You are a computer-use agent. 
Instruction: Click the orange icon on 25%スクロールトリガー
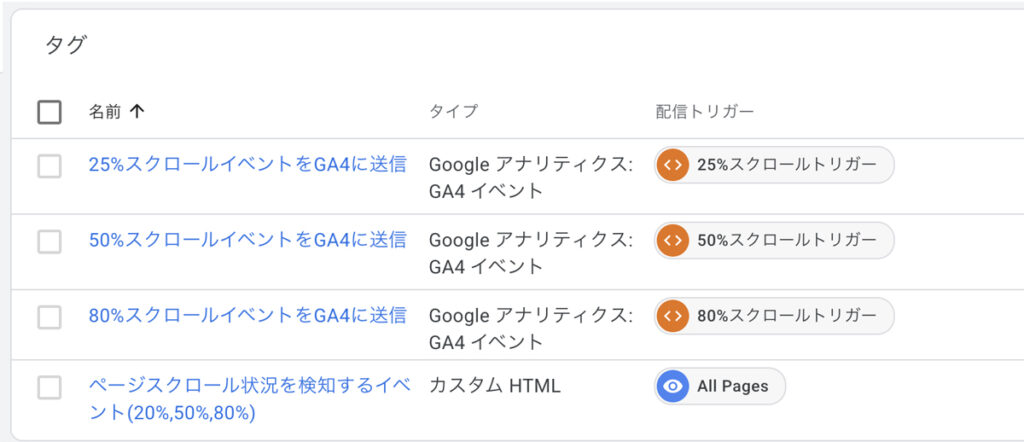coord(673,165)
